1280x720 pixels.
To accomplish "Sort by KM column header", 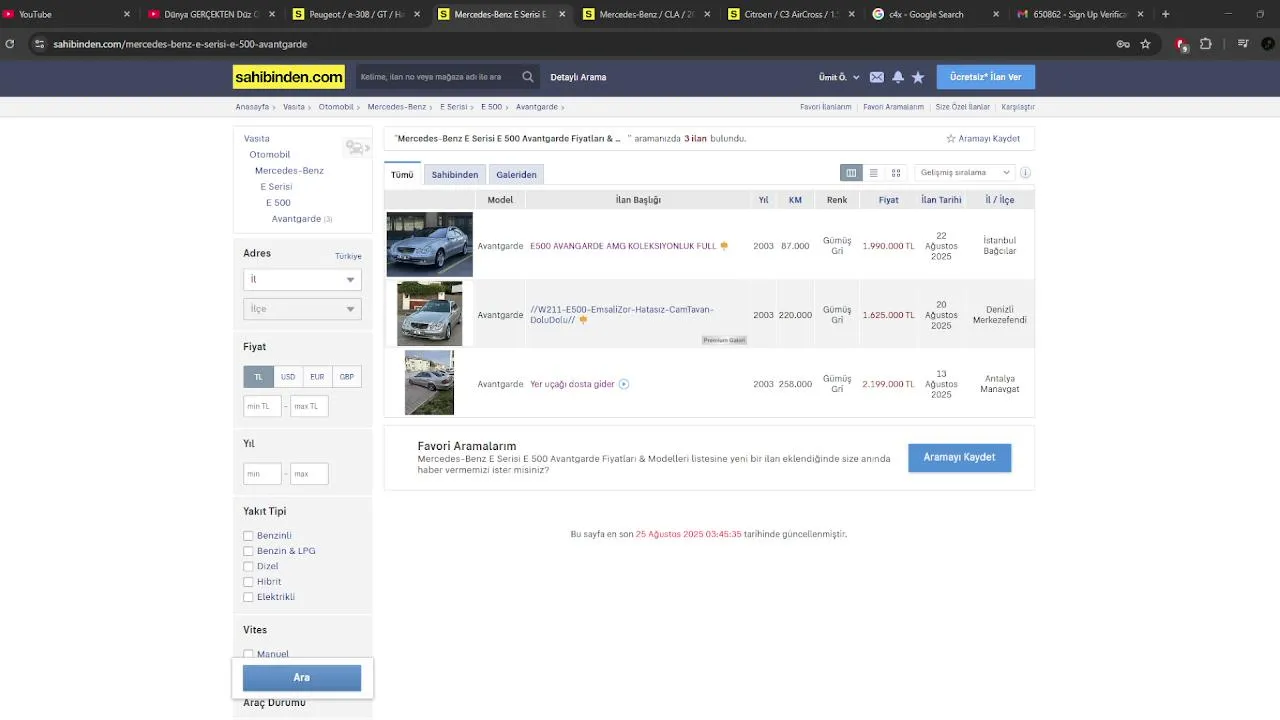I will pos(795,200).
